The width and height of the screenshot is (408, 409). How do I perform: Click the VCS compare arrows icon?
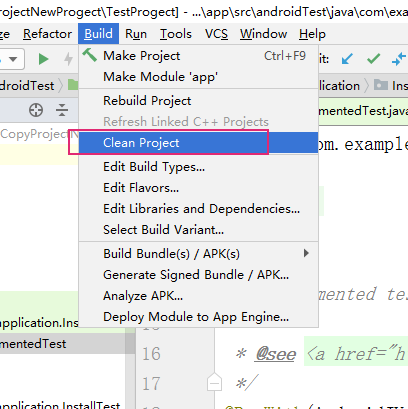point(399,59)
